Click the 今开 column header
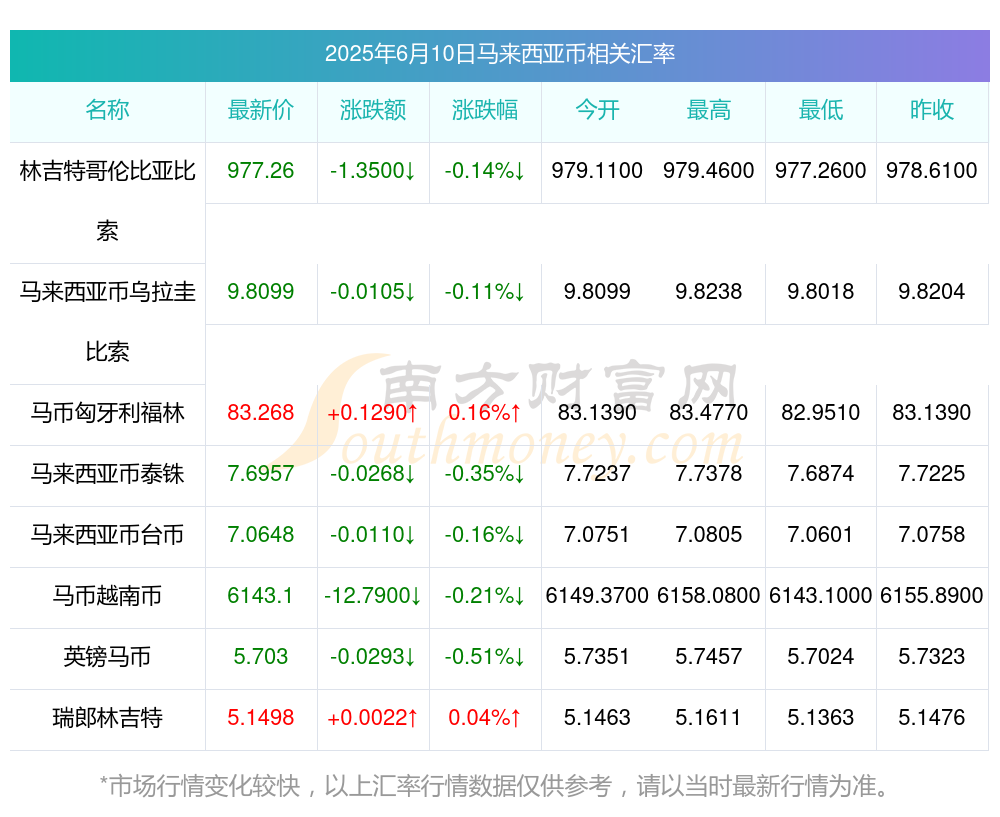 tap(597, 110)
